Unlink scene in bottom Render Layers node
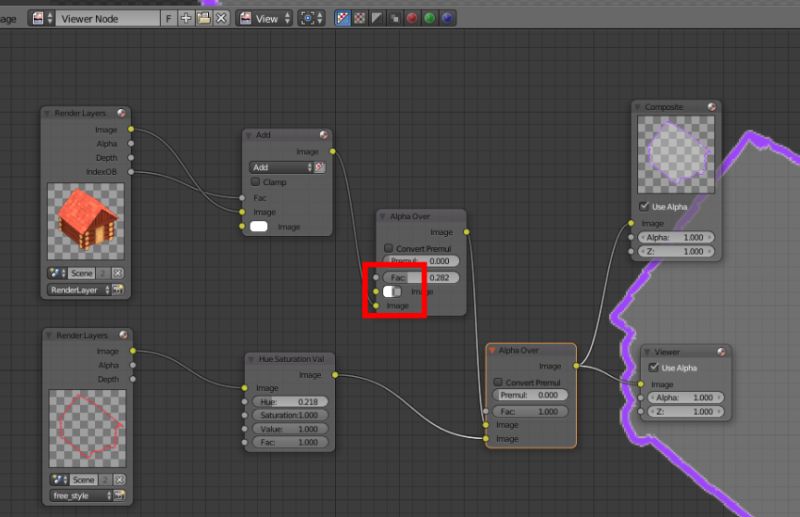 [x=119, y=480]
